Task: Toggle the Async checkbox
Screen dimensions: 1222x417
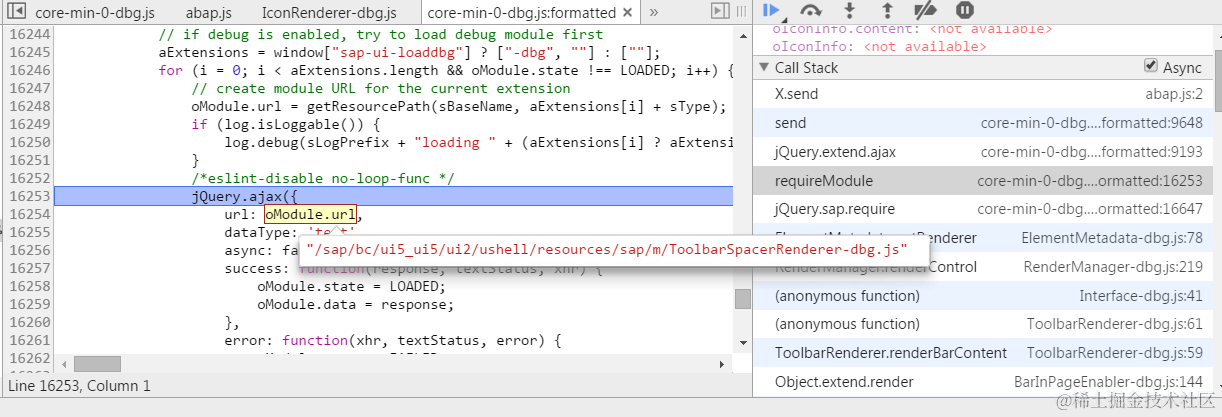Action: tap(1150, 67)
